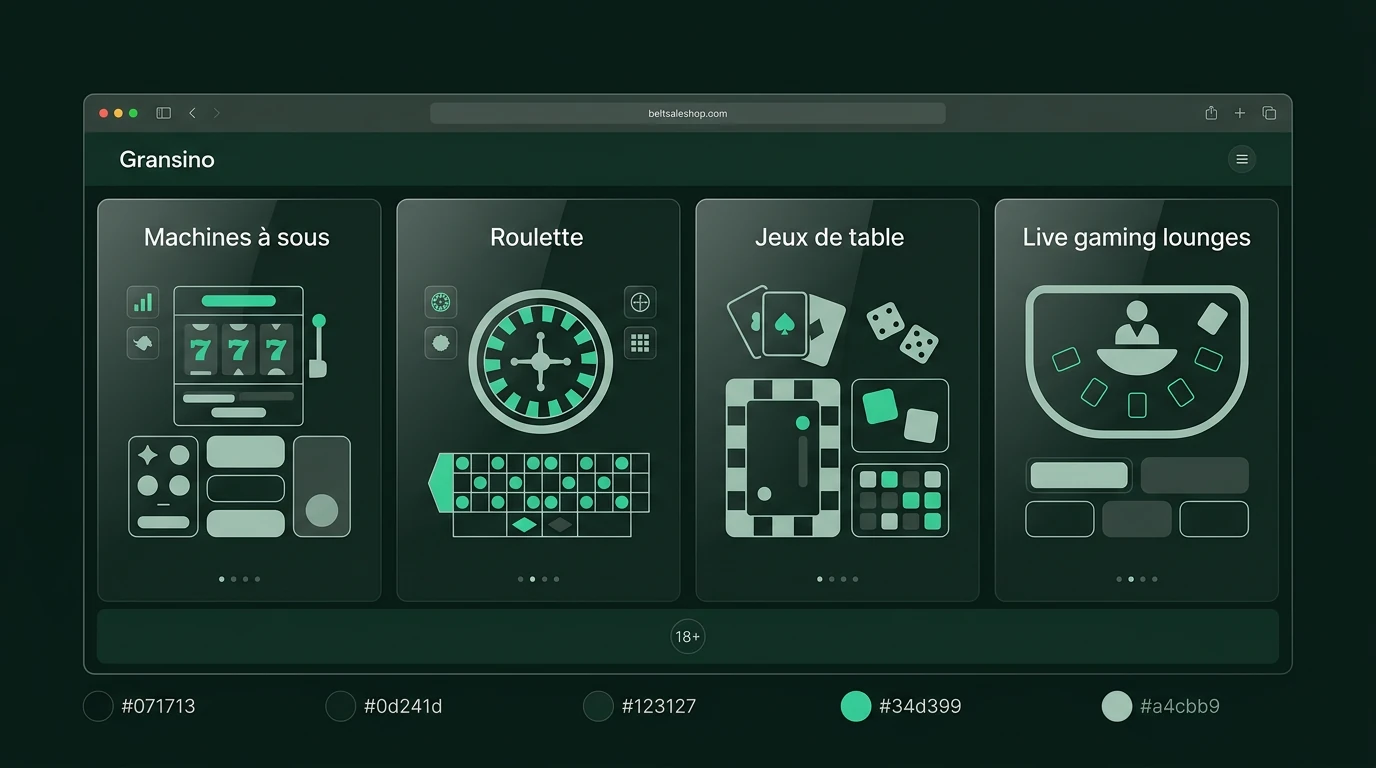Select Live gaming lounges heading
Screen dimensions: 1376x768
[1137, 237]
